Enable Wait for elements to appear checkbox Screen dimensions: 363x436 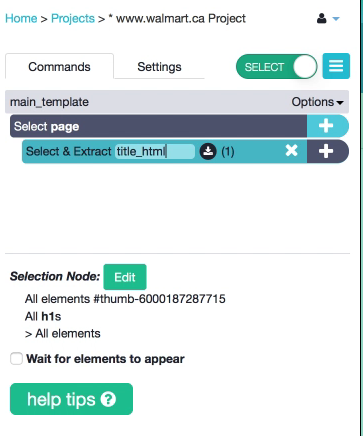[16, 359]
